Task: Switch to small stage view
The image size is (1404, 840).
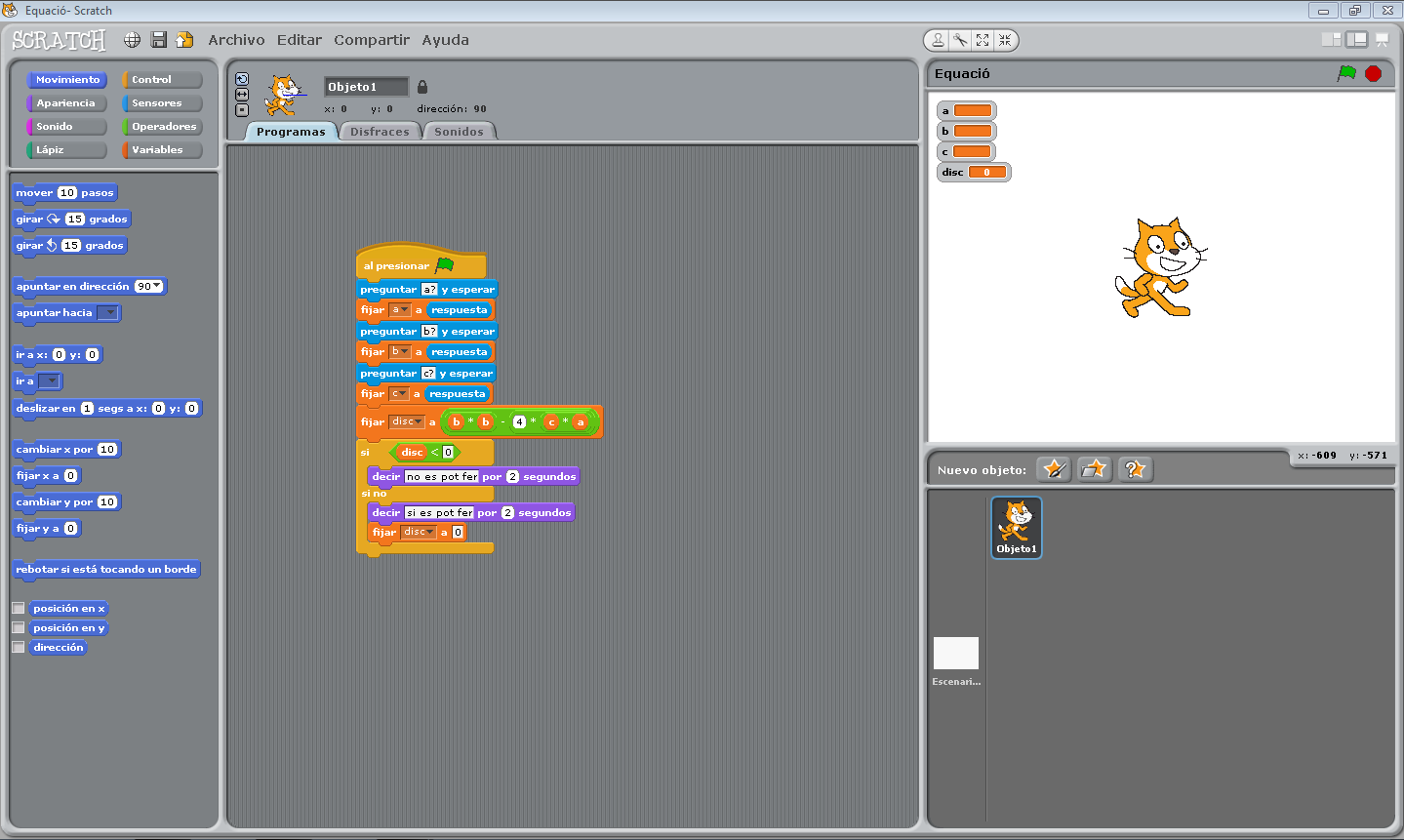Action: [x=1331, y=40]
